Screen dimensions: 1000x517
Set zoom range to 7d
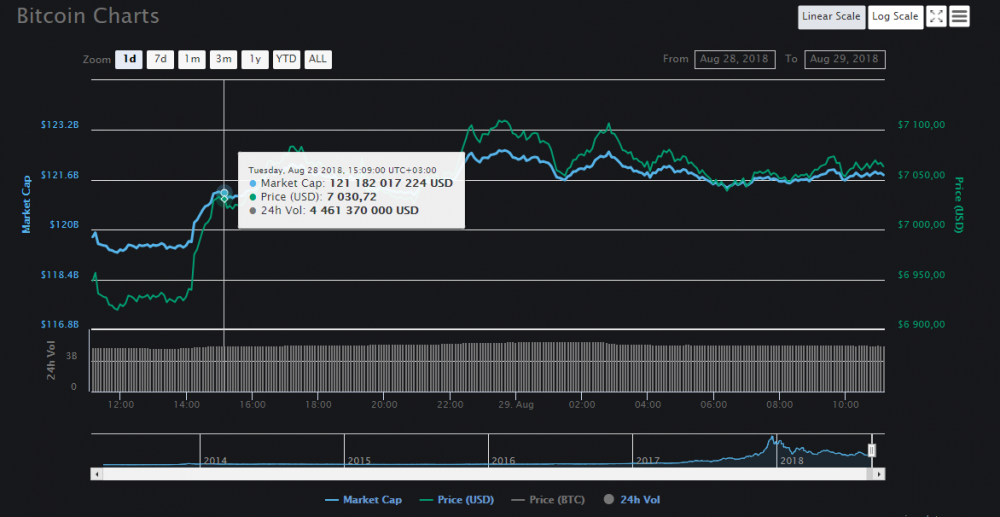160,59
